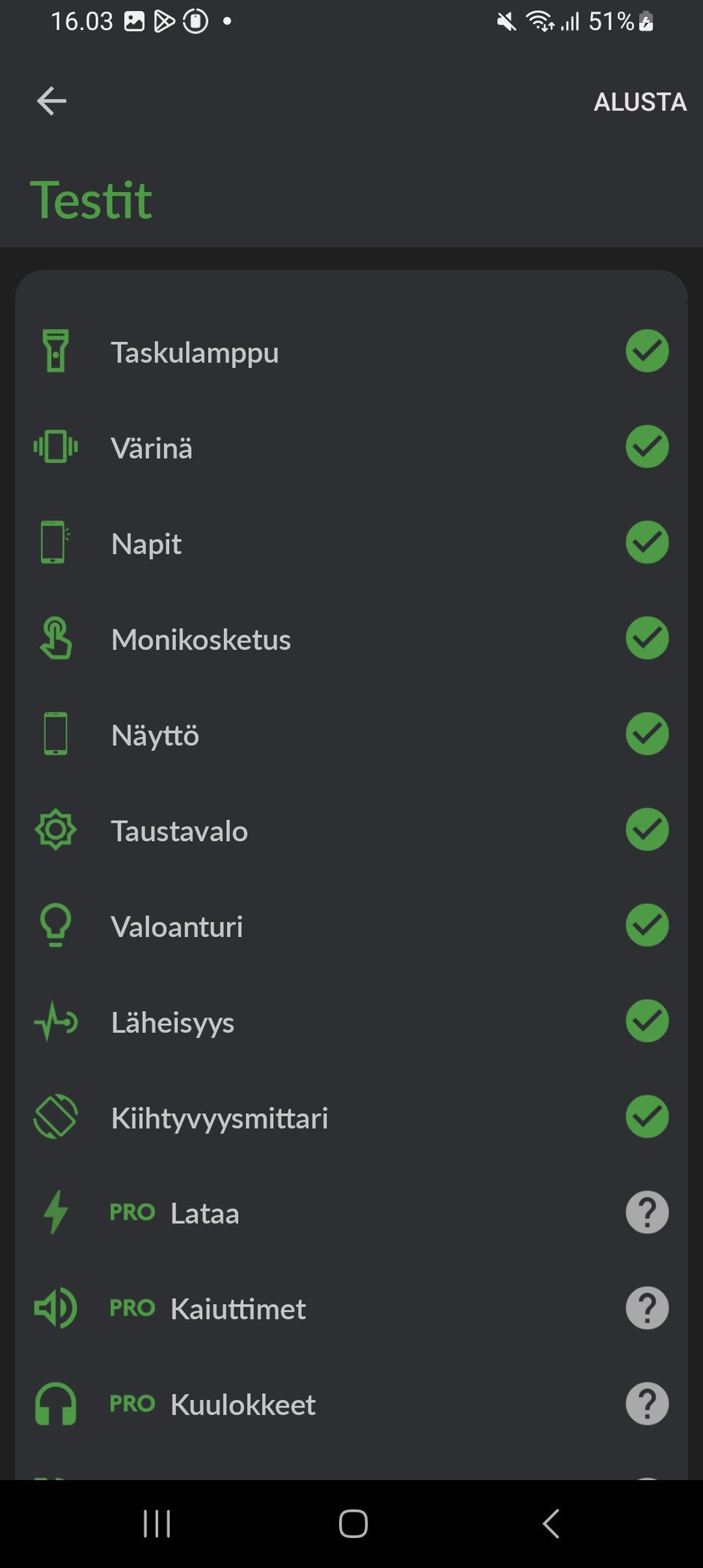Open the Näyttö display test
Viewport: 703px width, 1568px height.
click(x=155, y=734)
